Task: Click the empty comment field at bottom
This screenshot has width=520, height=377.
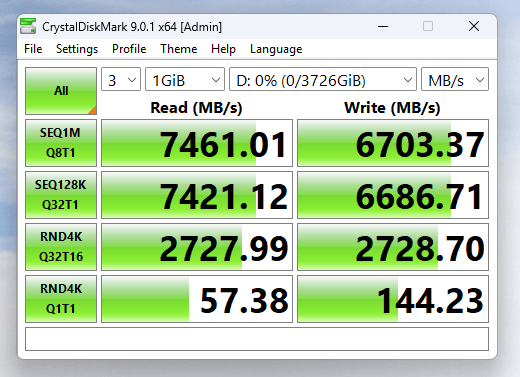Action: [257, 339]
